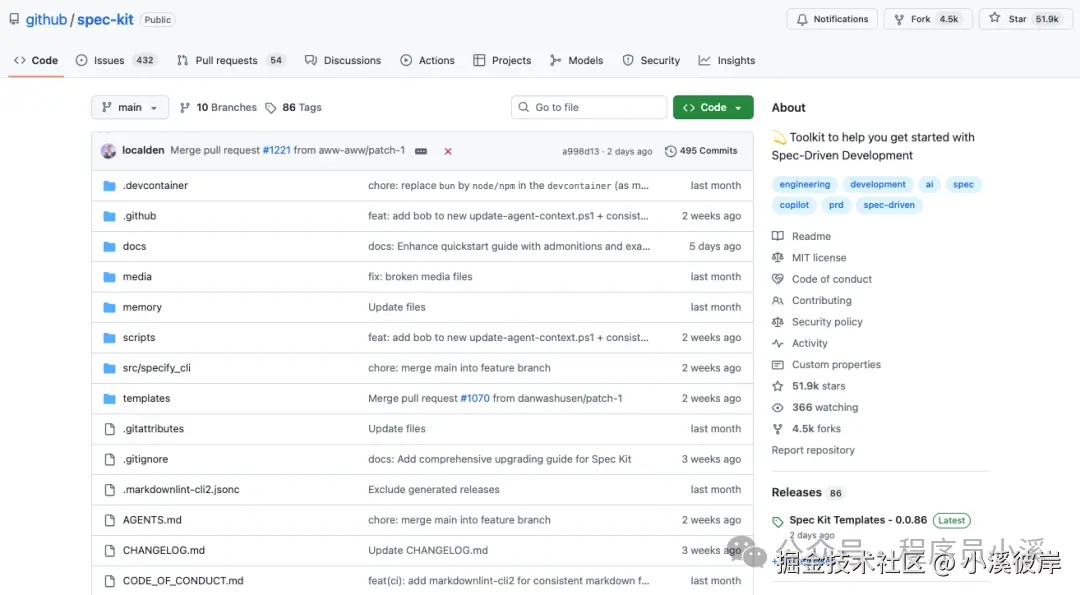Open pull request #1221 link
This screenshot has height=595, width=1080.
click(276, 151)
